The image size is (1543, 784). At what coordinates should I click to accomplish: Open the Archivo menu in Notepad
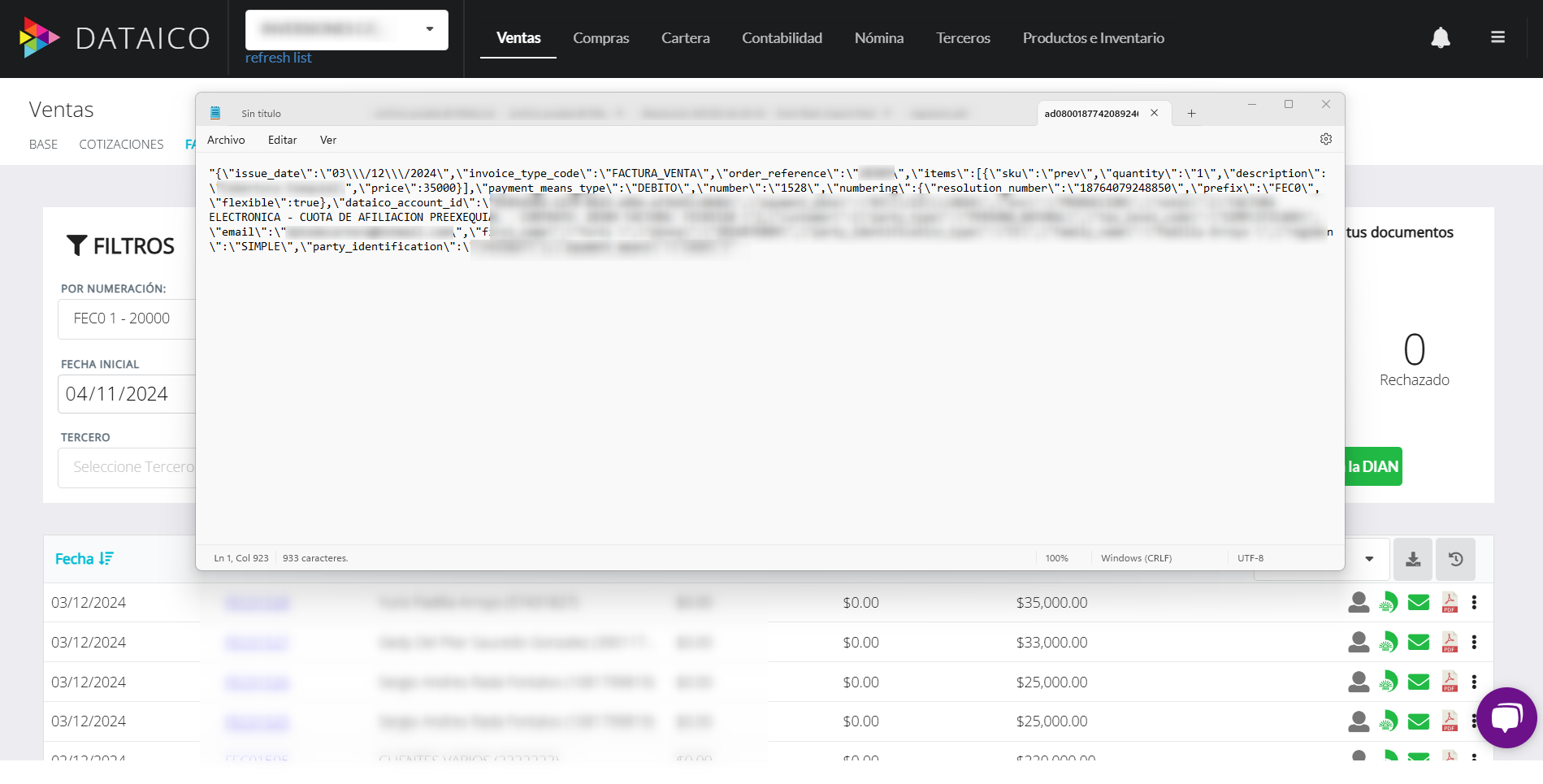pos(226,141)
